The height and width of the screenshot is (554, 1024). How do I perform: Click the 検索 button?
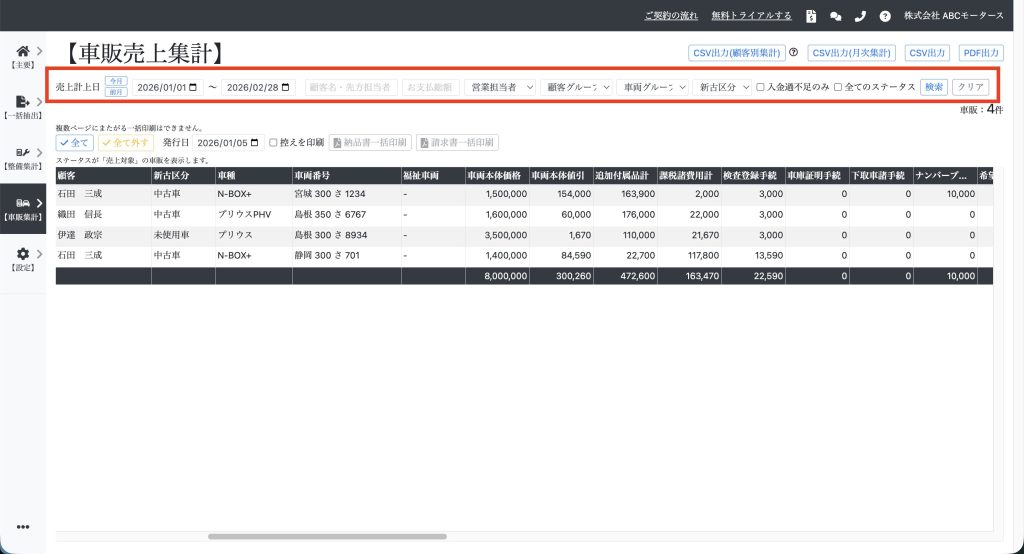pyautogui.click(x=934, y=87)
